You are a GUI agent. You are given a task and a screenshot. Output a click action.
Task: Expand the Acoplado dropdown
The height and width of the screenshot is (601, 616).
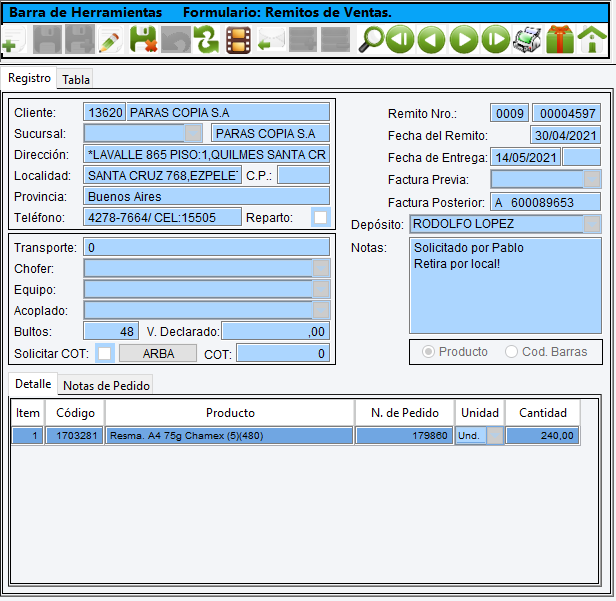click(x=321, y=311)
